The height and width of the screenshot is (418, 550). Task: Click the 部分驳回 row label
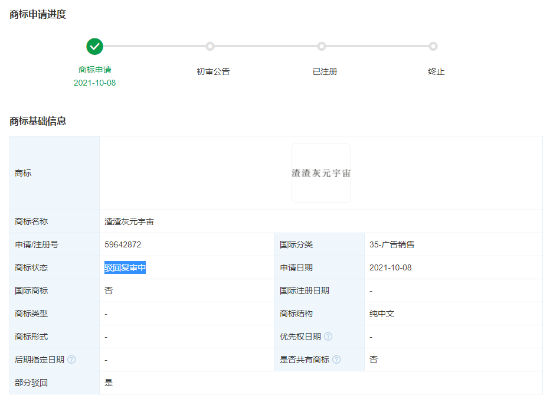31,383
